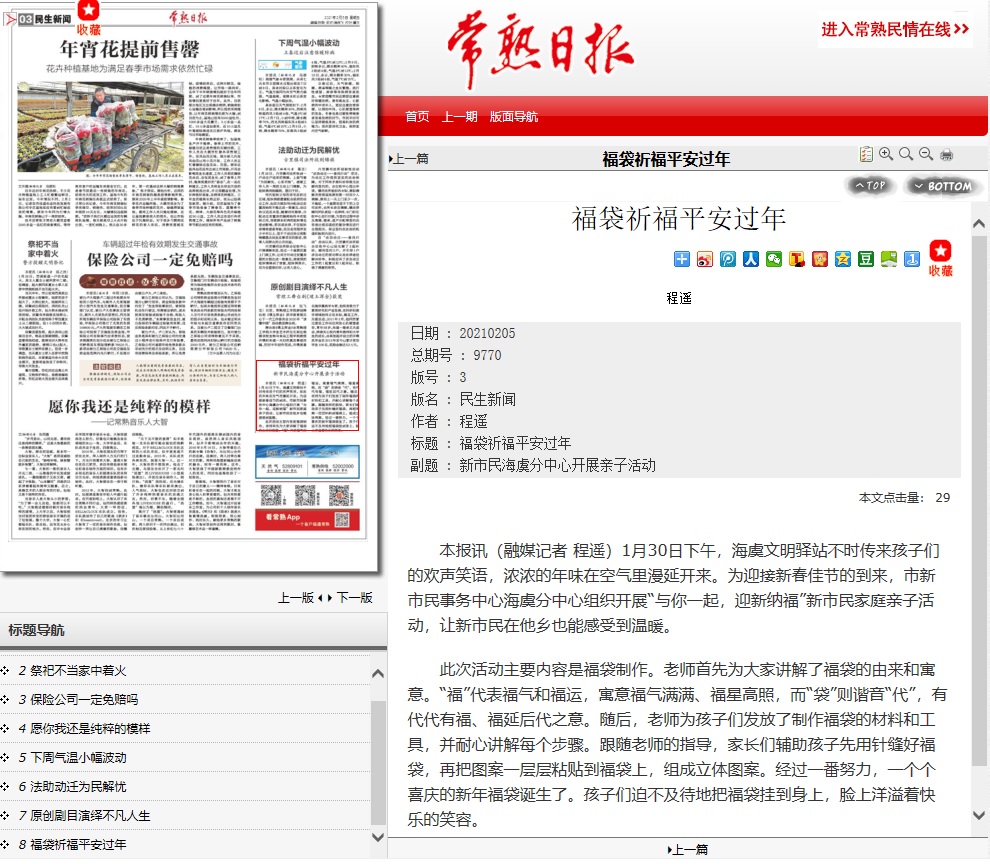Click the red 收藏 star beside share icons
The height and width of the screenshot is (864, 990).
tap(940, 258)
